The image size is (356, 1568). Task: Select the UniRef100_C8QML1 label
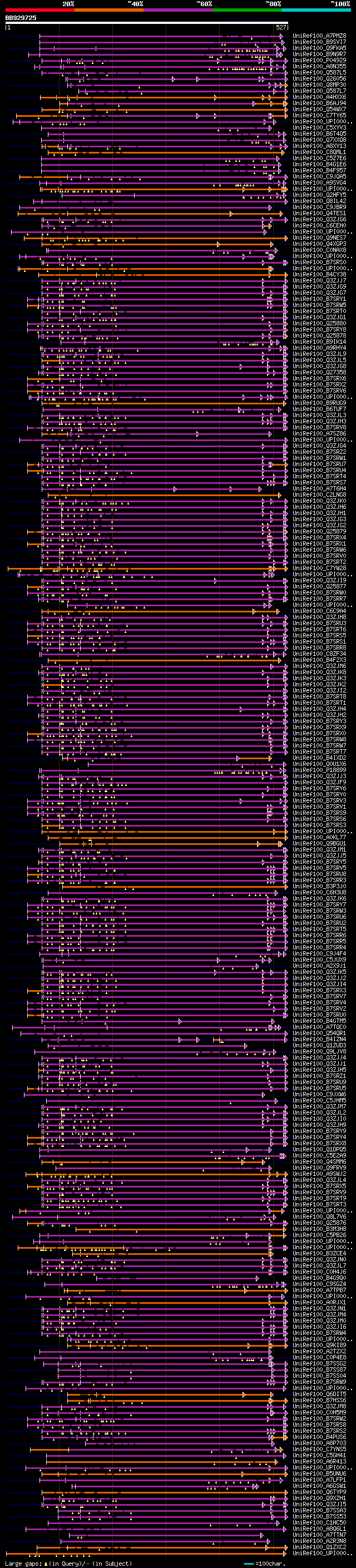[x=319, y=152]
